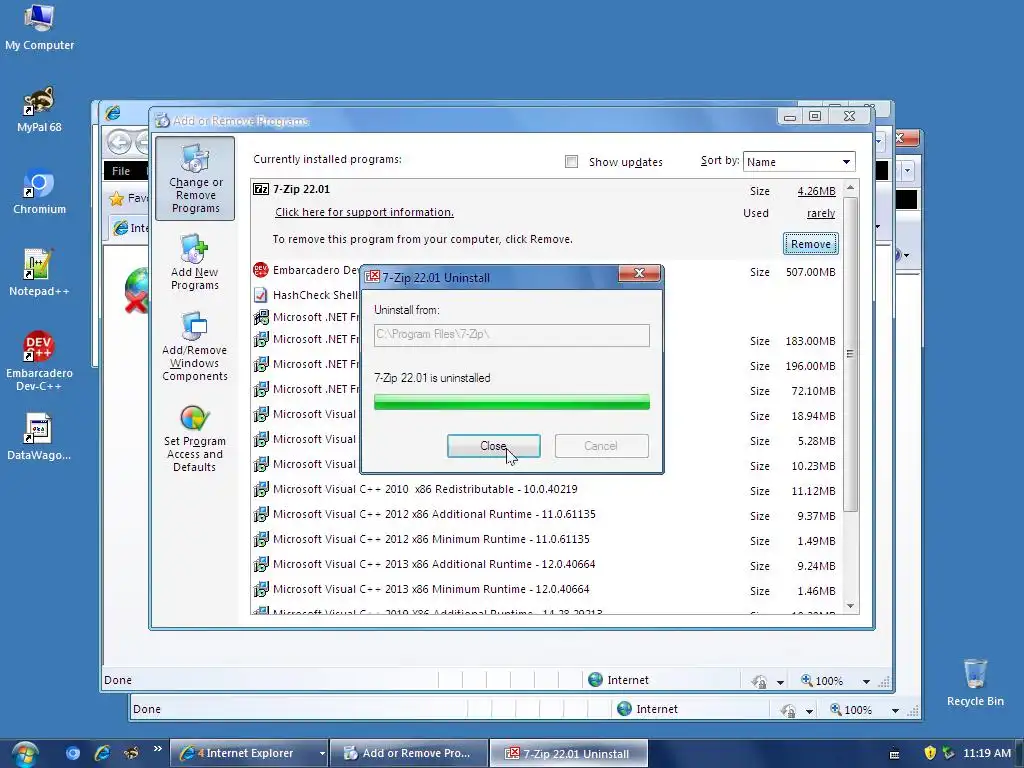Viewport: 1024px width, 768px height.
Task: Select the HashCheck Shell entry icon
Action: [x=261, y=295]
